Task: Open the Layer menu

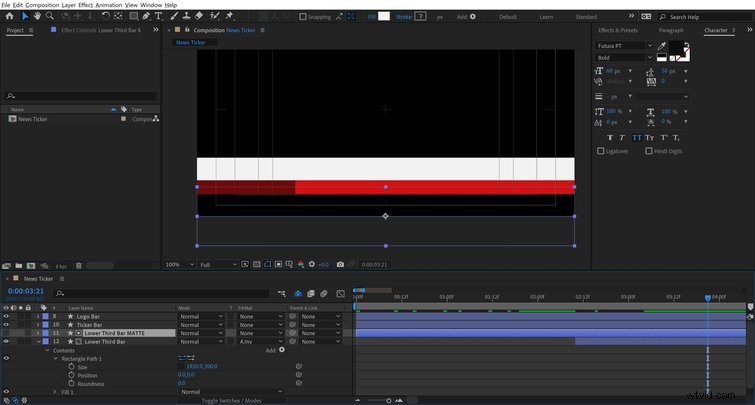Action: pyautogui.click(x=69, y=5)
